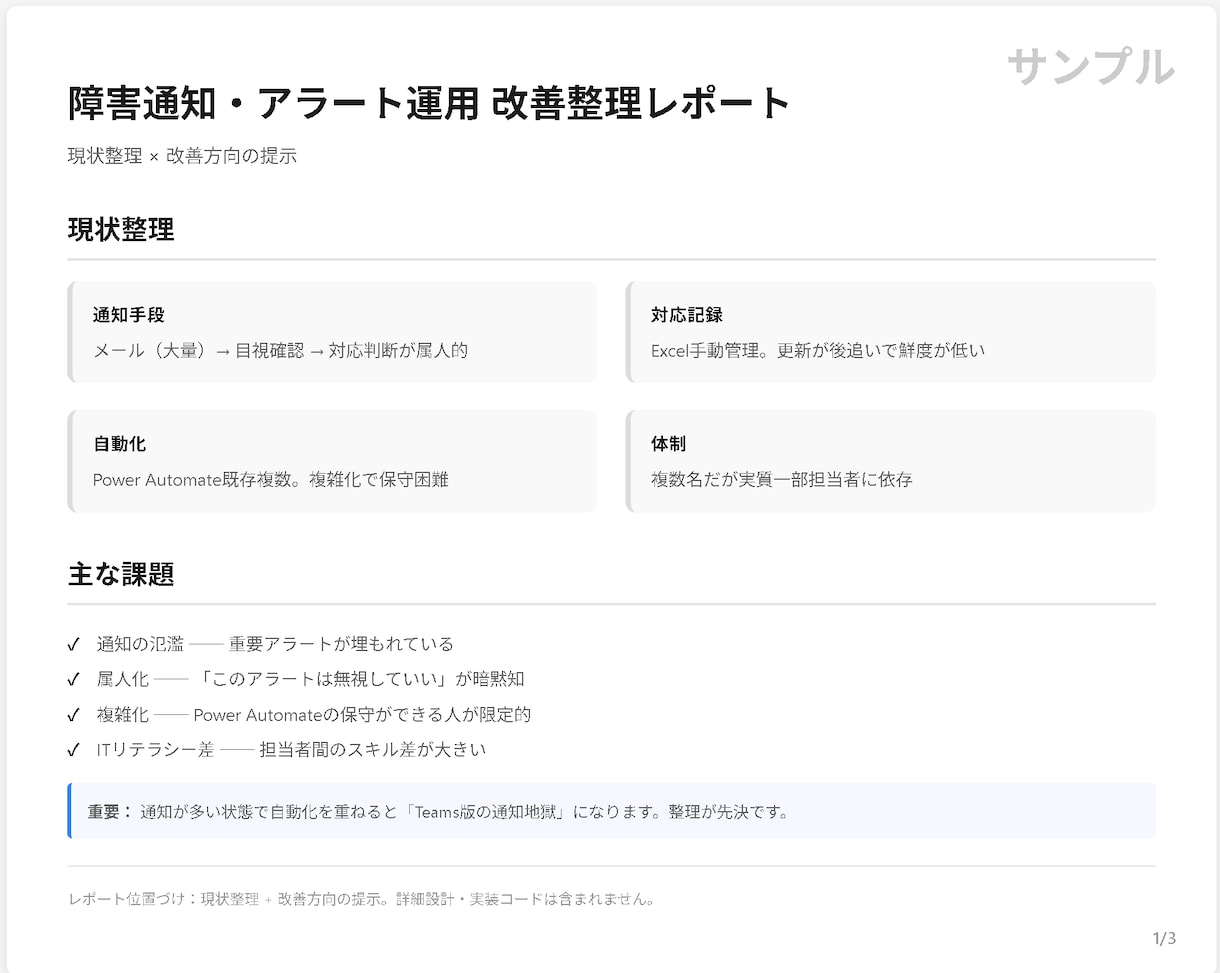Select the 体制 card title
The height and width of the screenshot is (973, 1220).
coord(669,444)
